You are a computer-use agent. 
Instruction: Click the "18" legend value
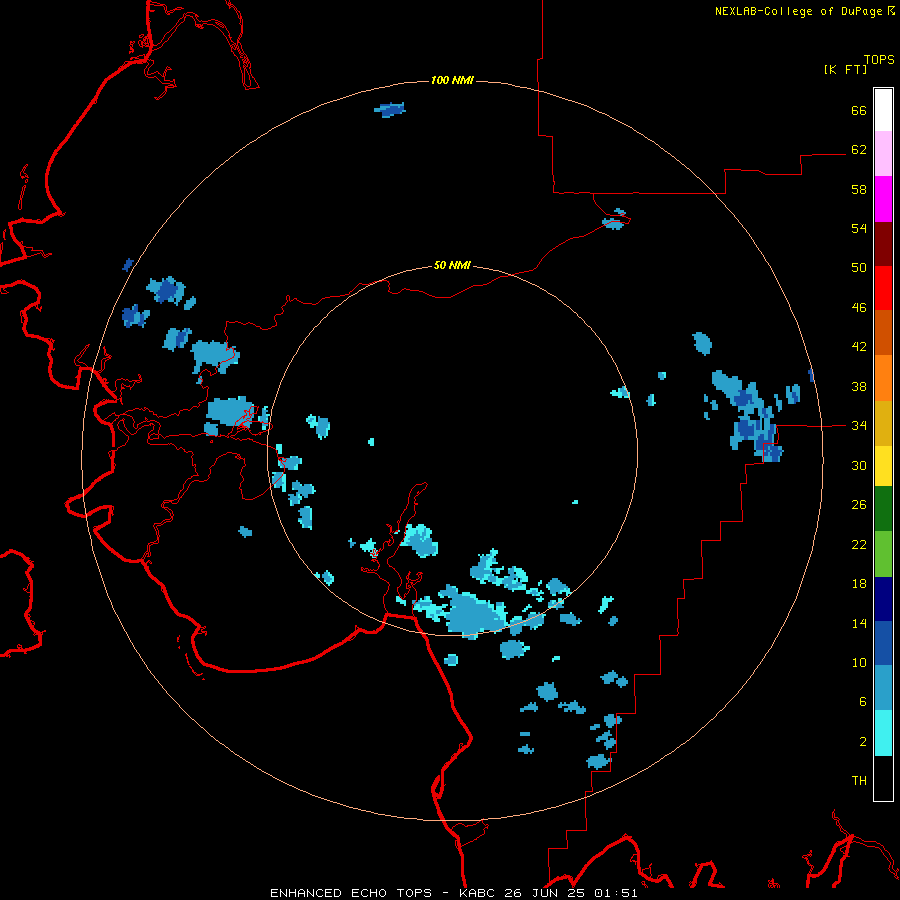(859, 584)
